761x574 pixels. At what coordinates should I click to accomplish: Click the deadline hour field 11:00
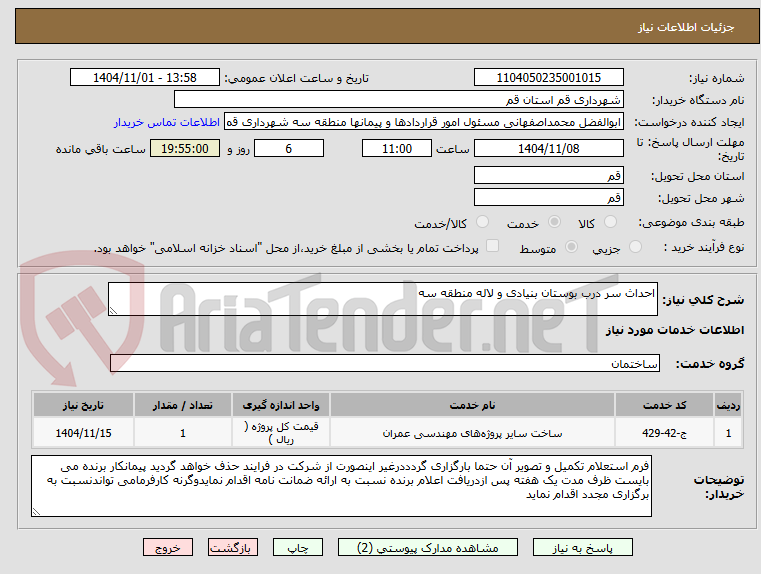tap(397, 148)
